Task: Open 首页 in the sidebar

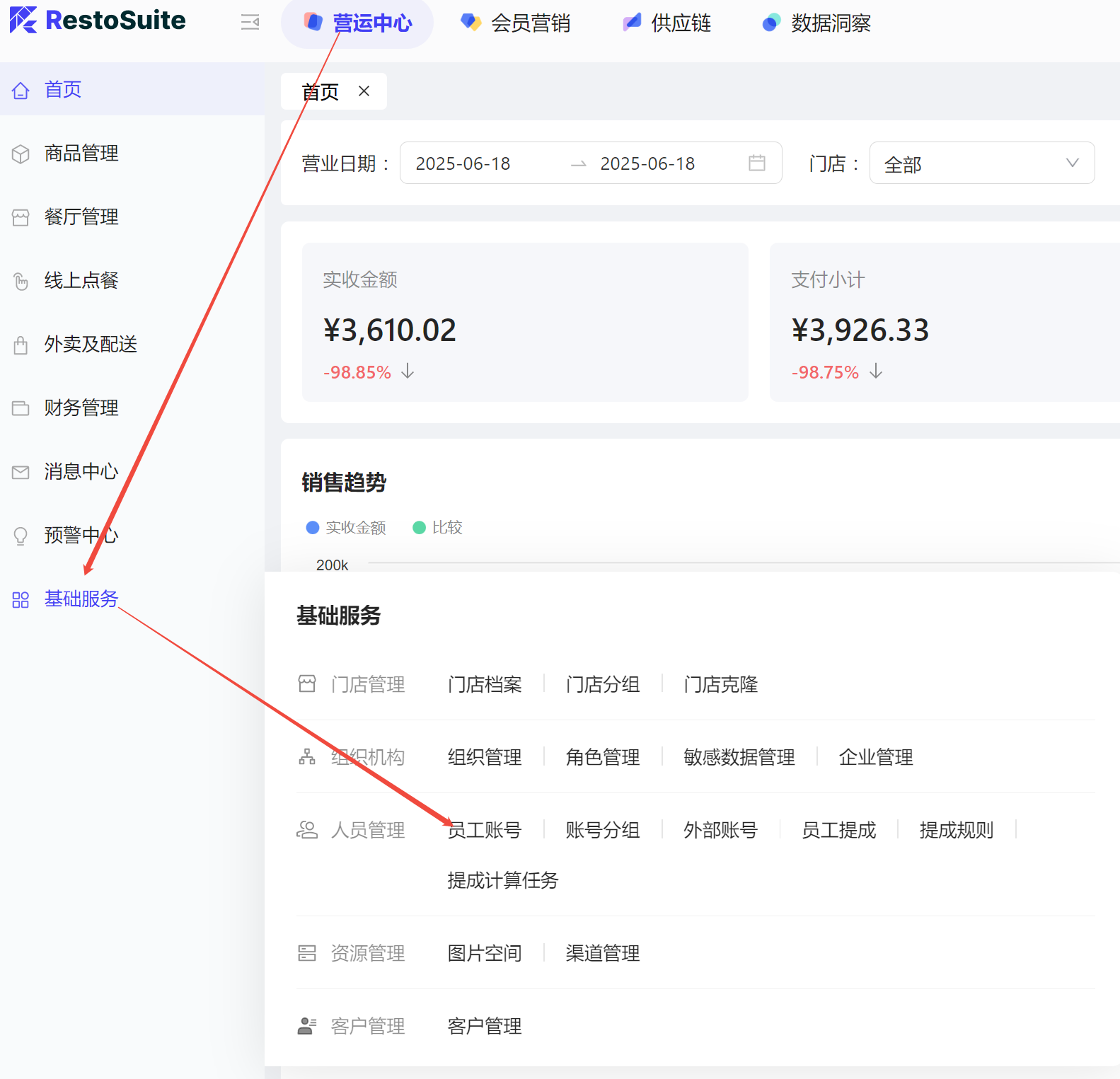Action: coord(132,89)
